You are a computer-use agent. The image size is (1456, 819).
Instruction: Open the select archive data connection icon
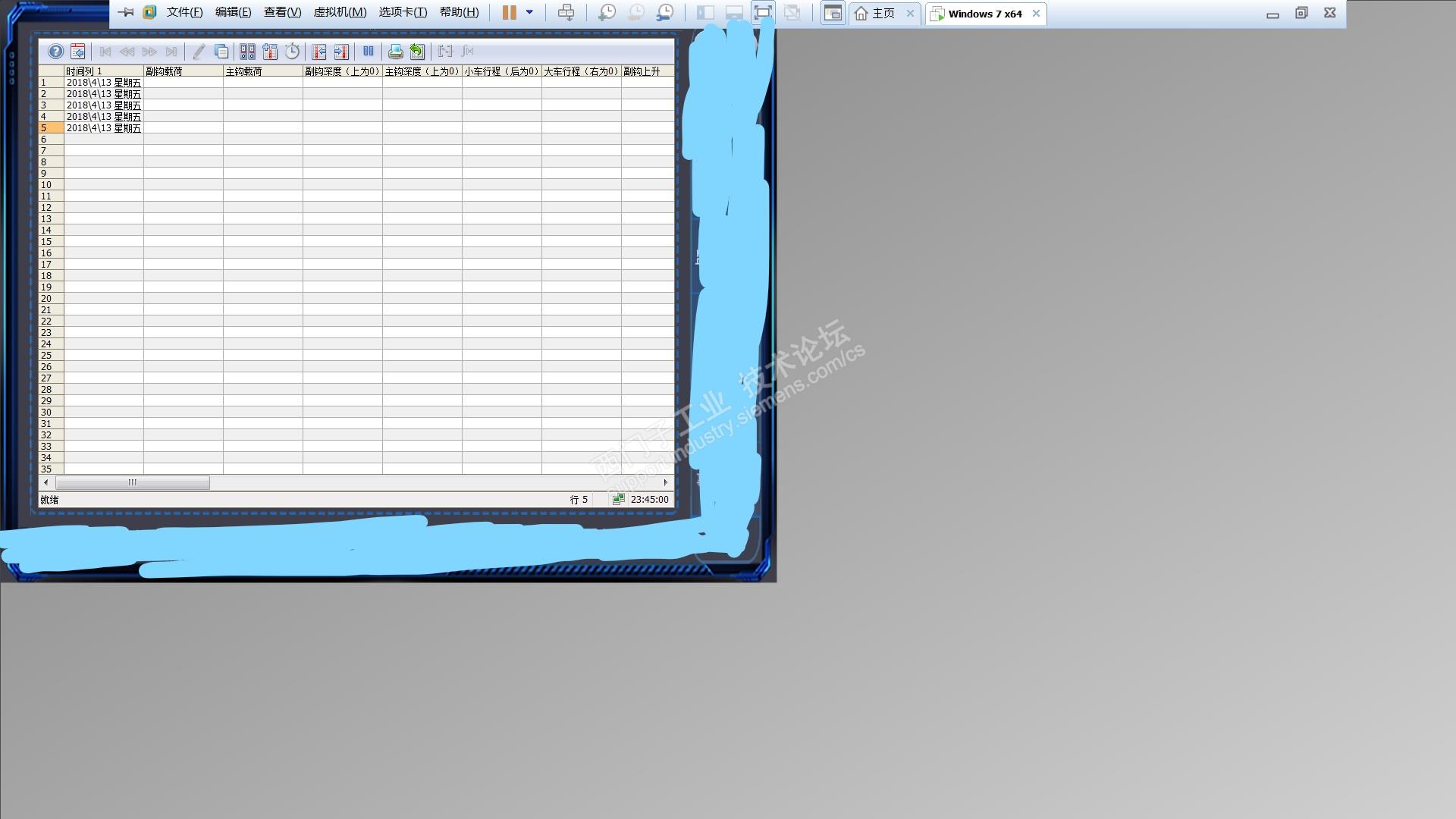(x=247, y=52)
